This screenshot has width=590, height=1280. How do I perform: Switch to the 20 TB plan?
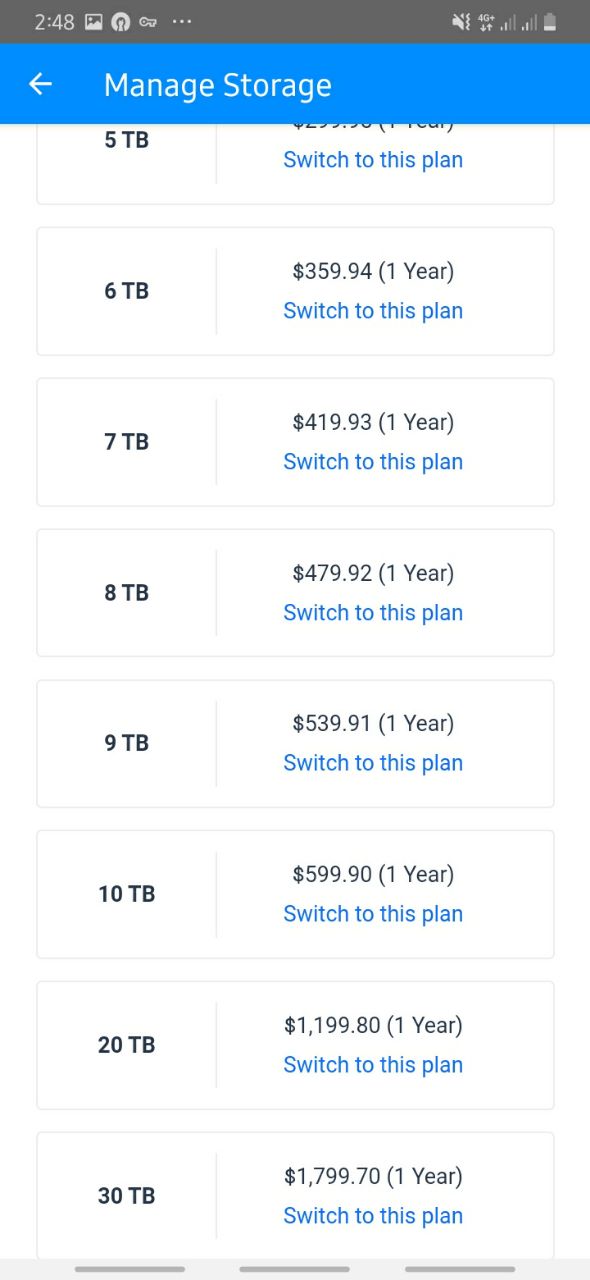pos(373,1065)
